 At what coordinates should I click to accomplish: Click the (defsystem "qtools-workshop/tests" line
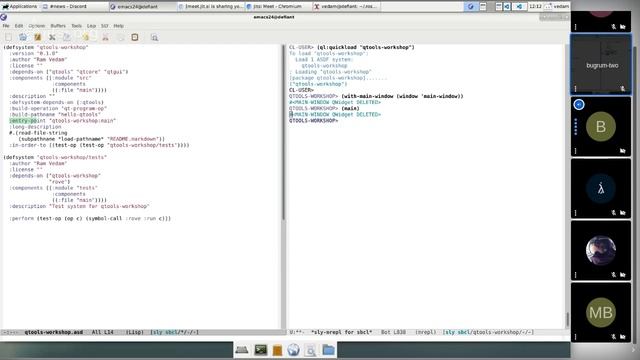[x=55, y=158]
